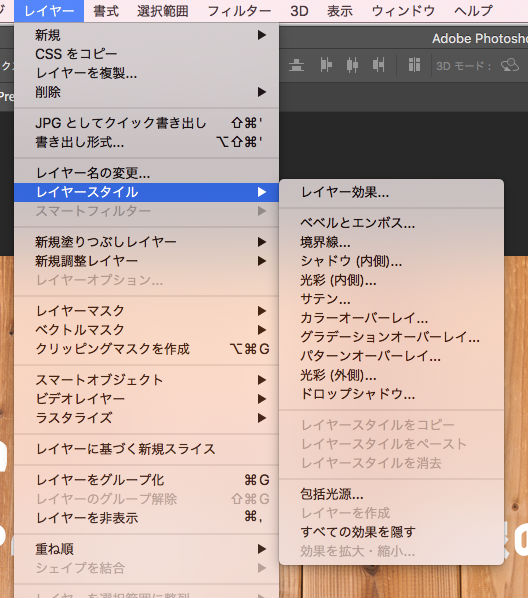
Task: Expand the 削除 submenu
Action: (146, 92)
